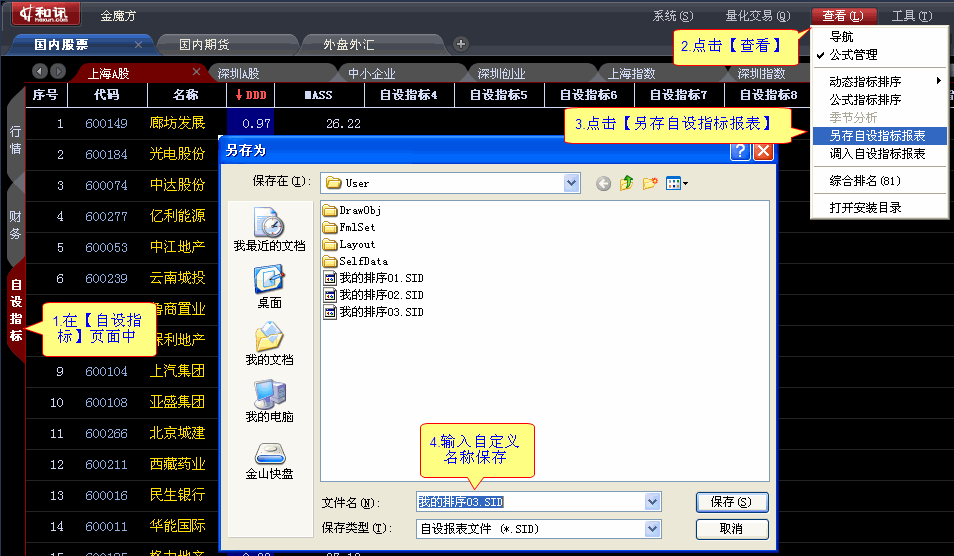Image resolution: width=954 pixels, height=556 pixels.
Task: Expand the 保存在 folder dropdown
Action: pyautogui.click(x=571, y=183)
